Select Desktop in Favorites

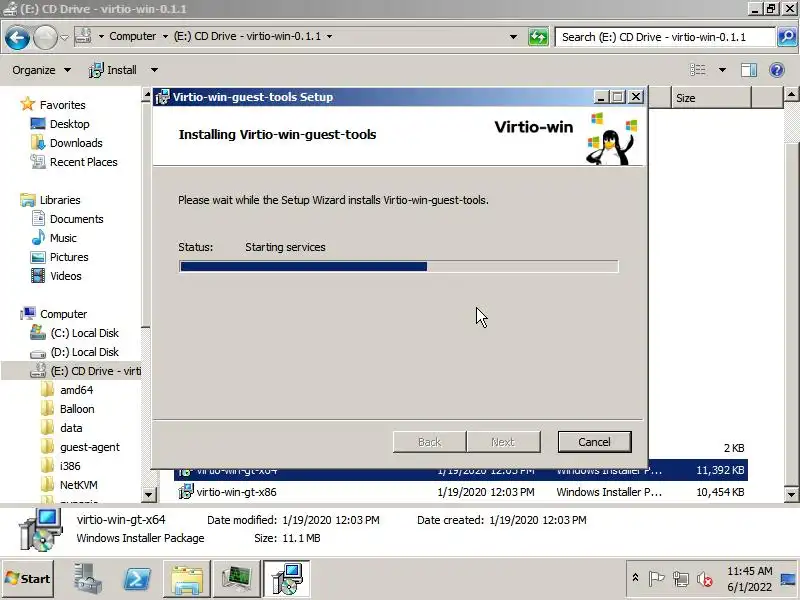69,124
